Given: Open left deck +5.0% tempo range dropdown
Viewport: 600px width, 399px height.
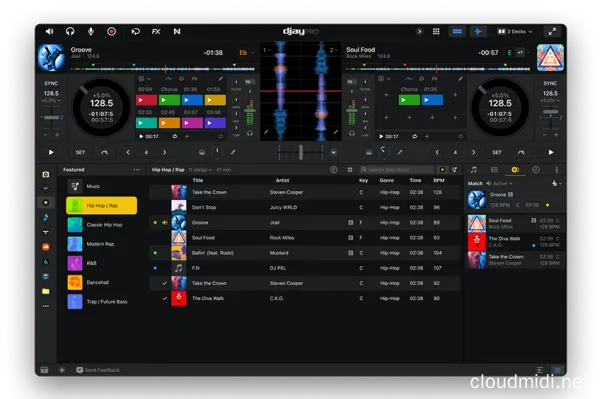Looking at the screenshot, I should coord(51,100).
